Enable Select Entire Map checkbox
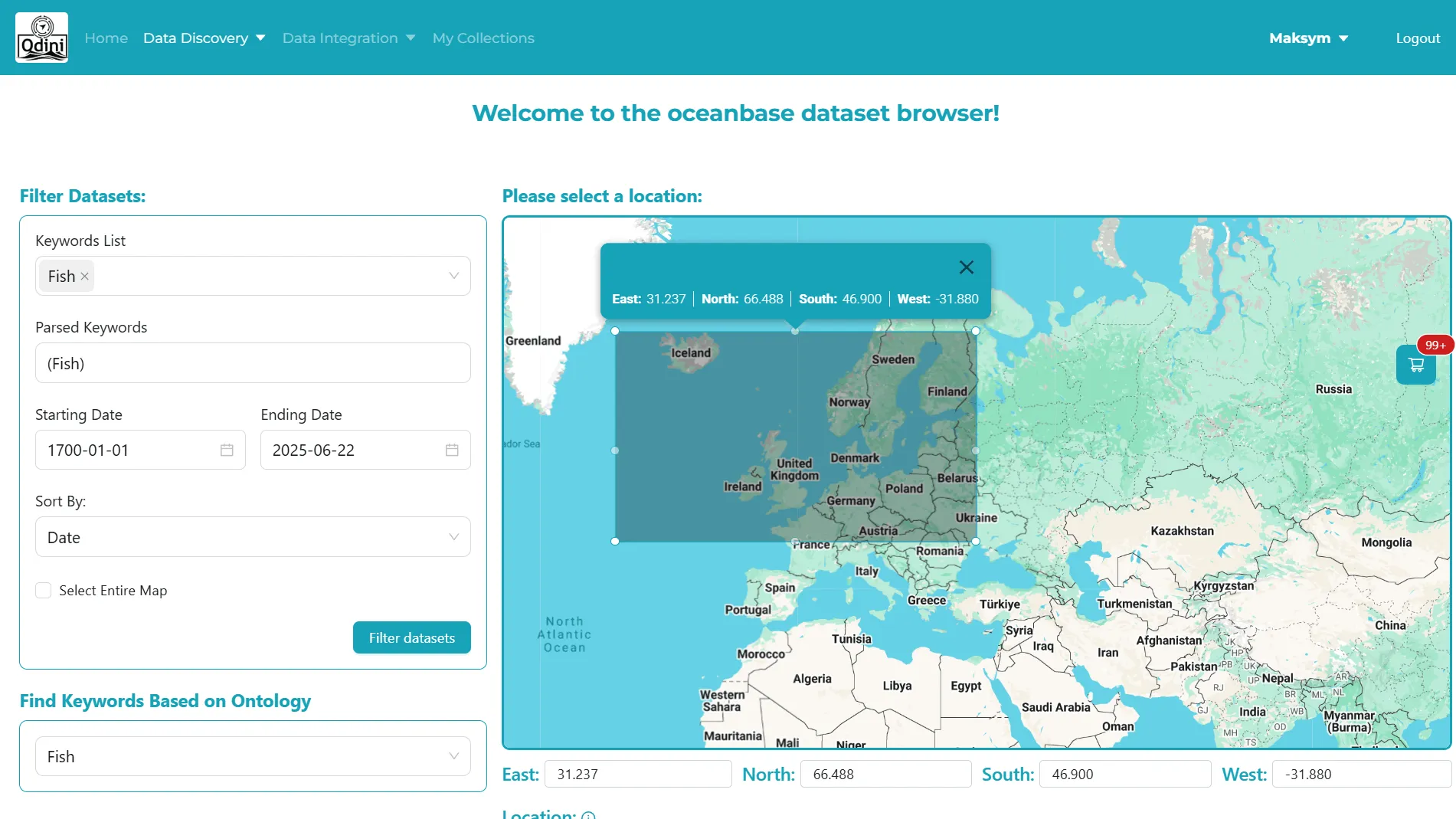Viewport: 1456px width, 819px height. point(44,591)
